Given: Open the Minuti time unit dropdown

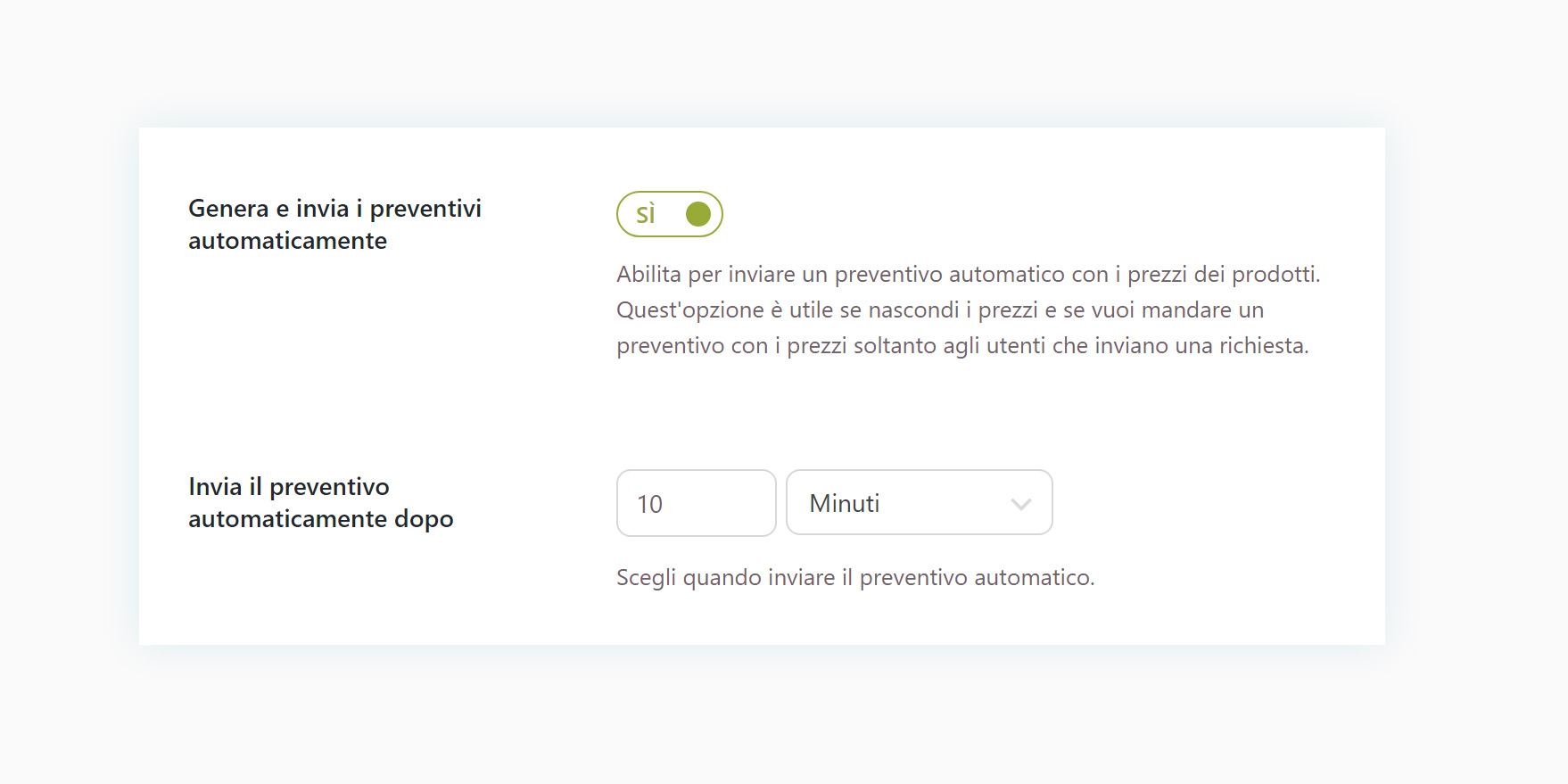Looking at the screenshot, I should pos(919,503).
